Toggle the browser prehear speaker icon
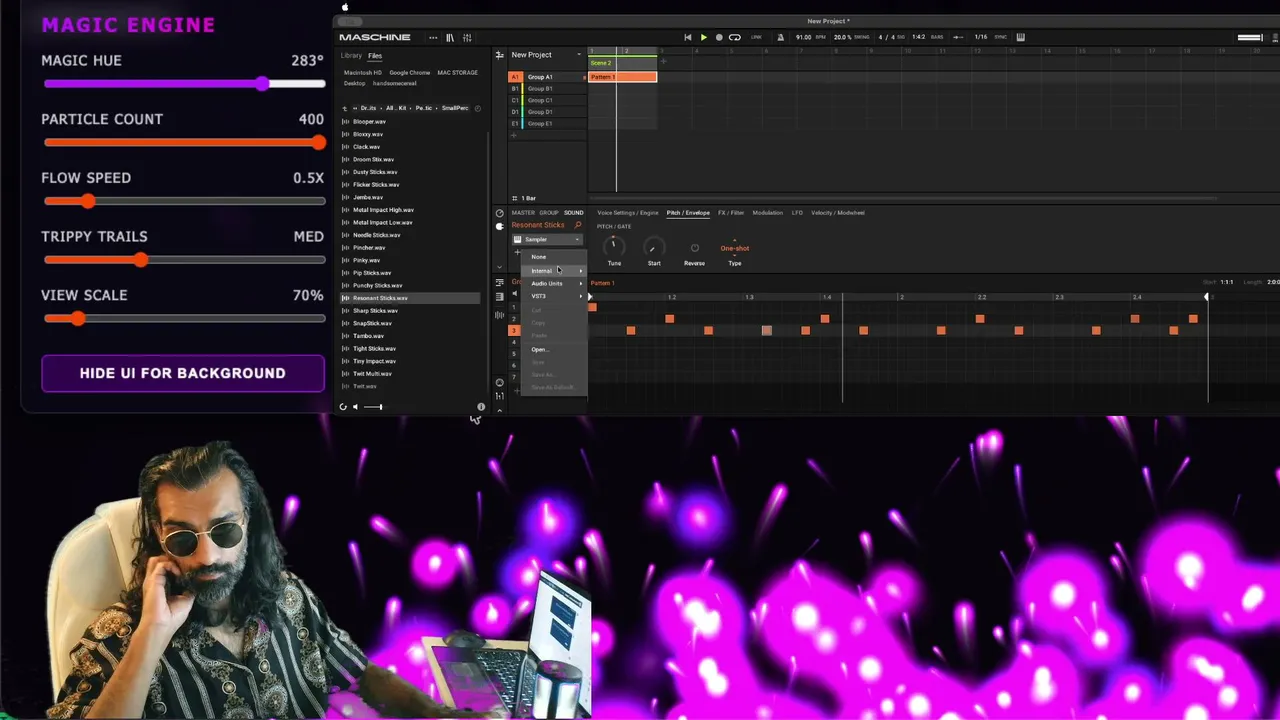The width and height of the screenshot is (1280, 720). [x=355, y=407]
